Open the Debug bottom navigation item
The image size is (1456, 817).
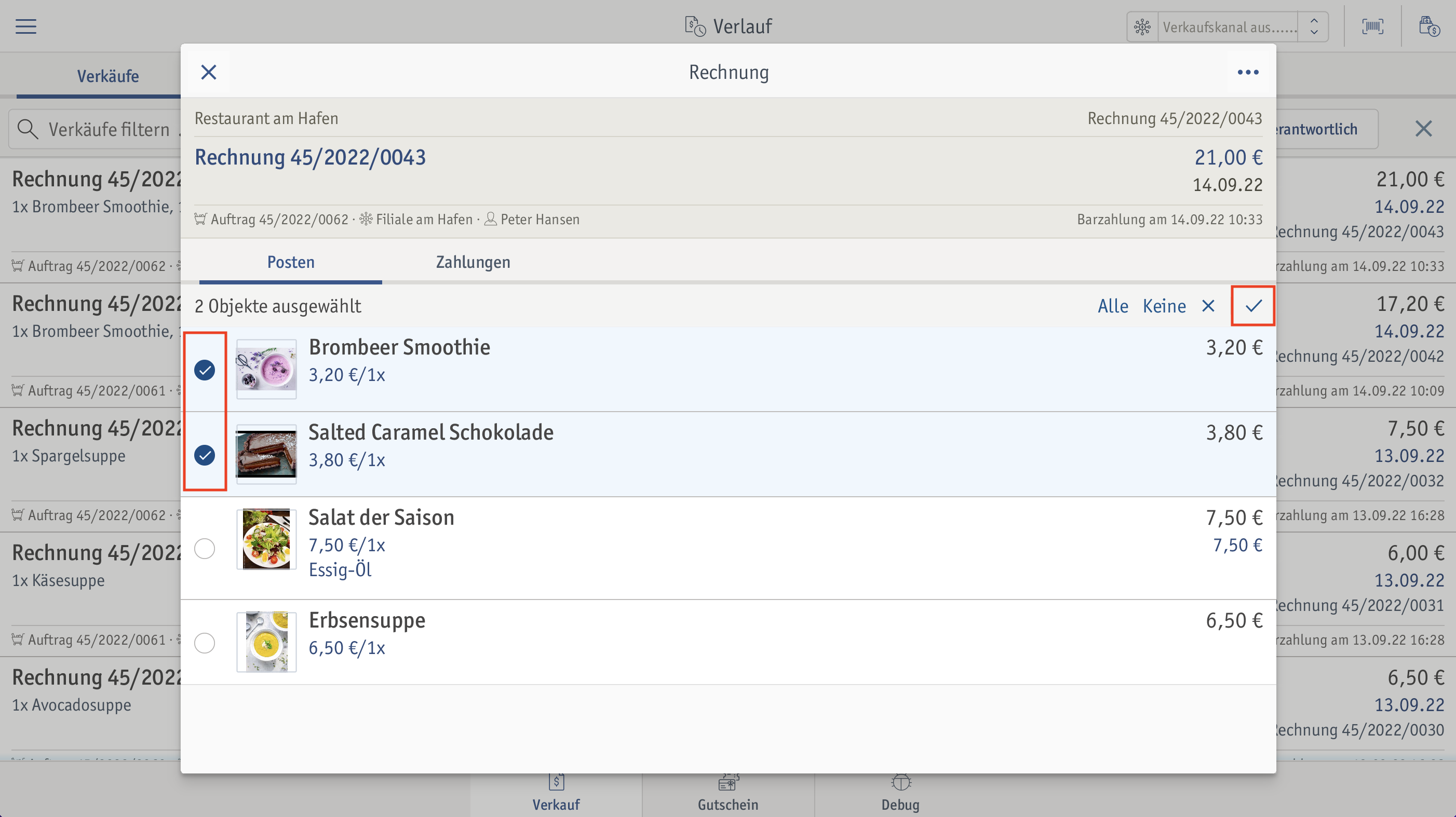click(x=900, y=794)
